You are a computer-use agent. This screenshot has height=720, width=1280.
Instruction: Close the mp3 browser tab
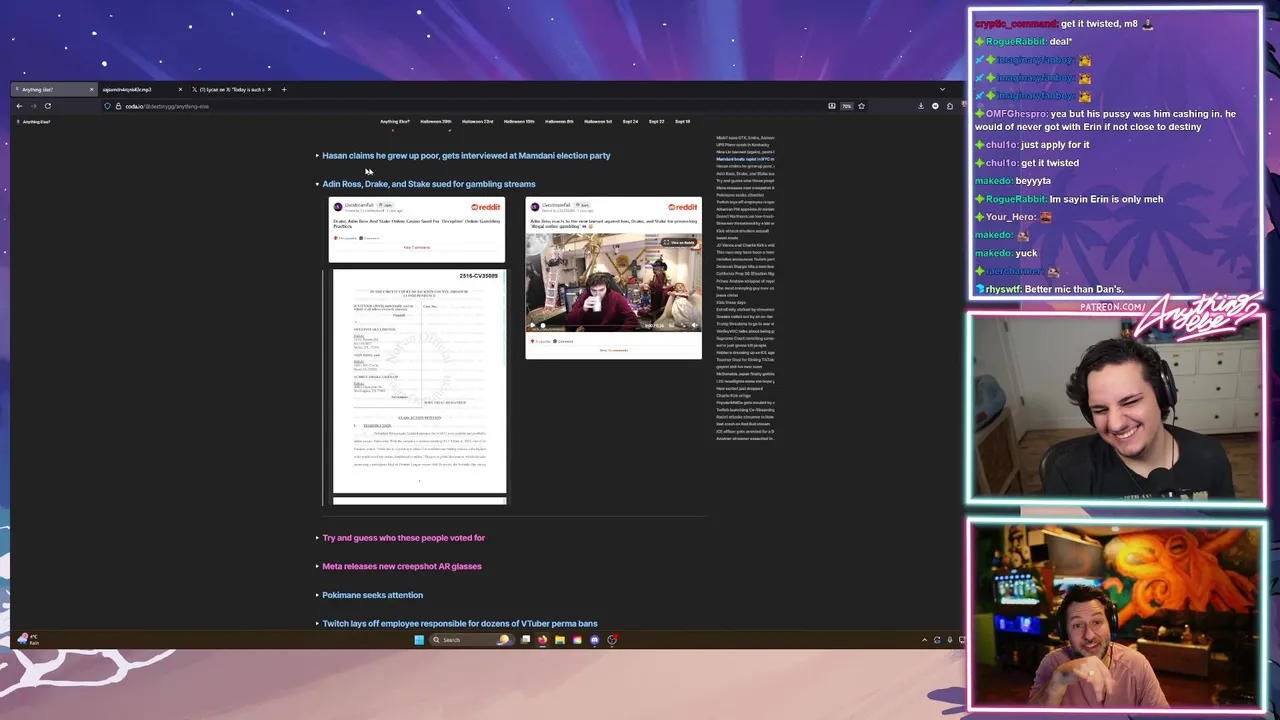click(180, 89)
